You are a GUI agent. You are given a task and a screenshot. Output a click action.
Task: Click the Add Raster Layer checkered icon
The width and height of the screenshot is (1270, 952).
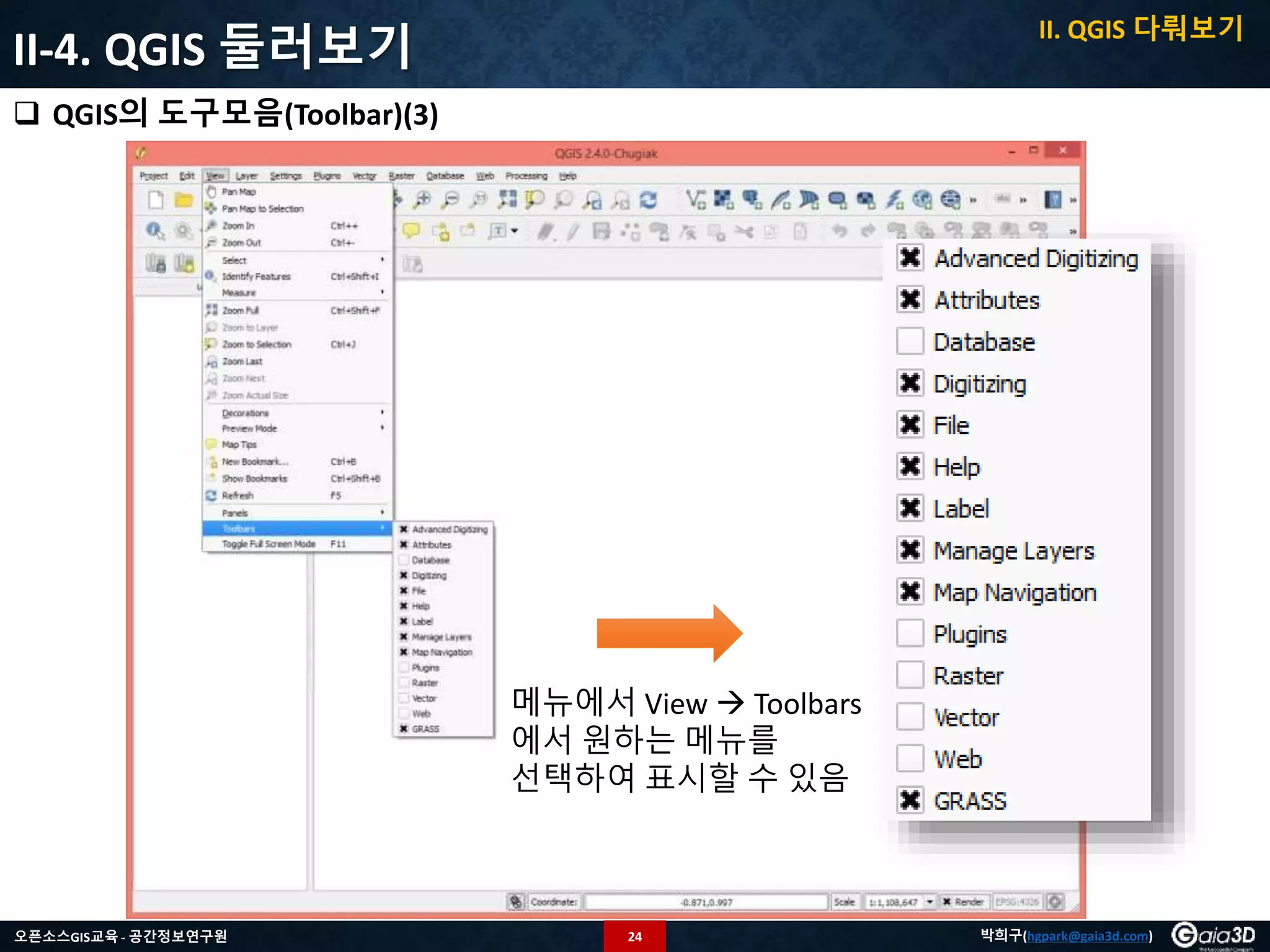723,200
